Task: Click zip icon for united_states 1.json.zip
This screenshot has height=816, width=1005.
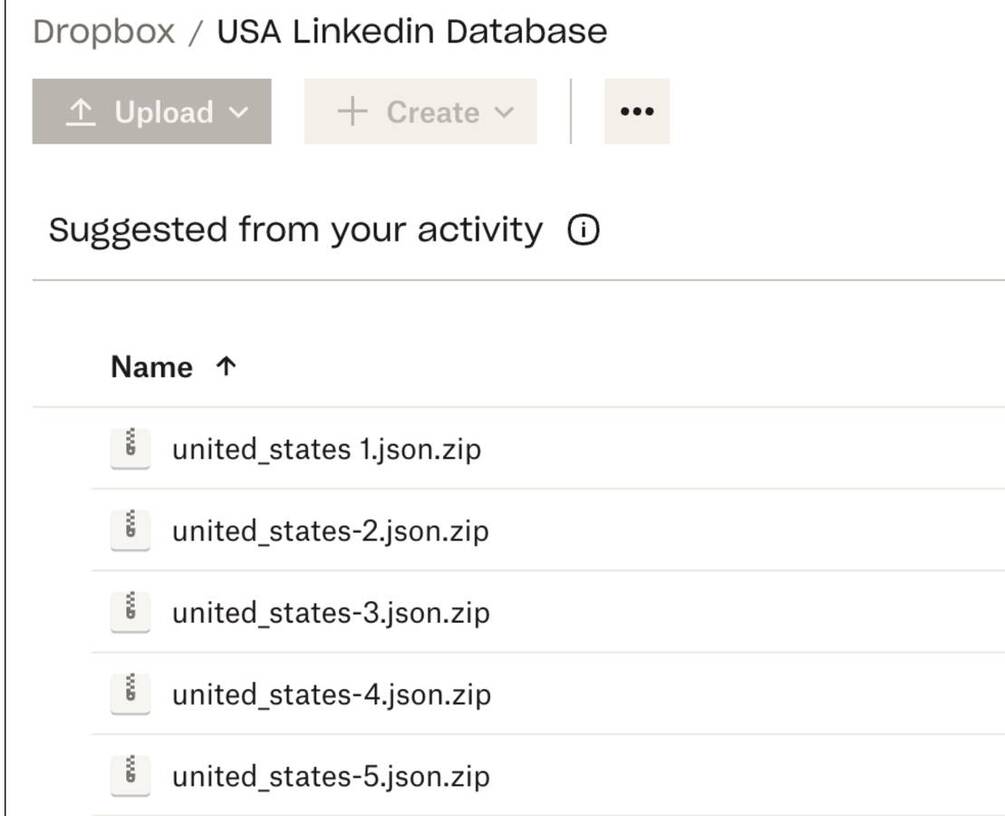Action: (129, 447)
